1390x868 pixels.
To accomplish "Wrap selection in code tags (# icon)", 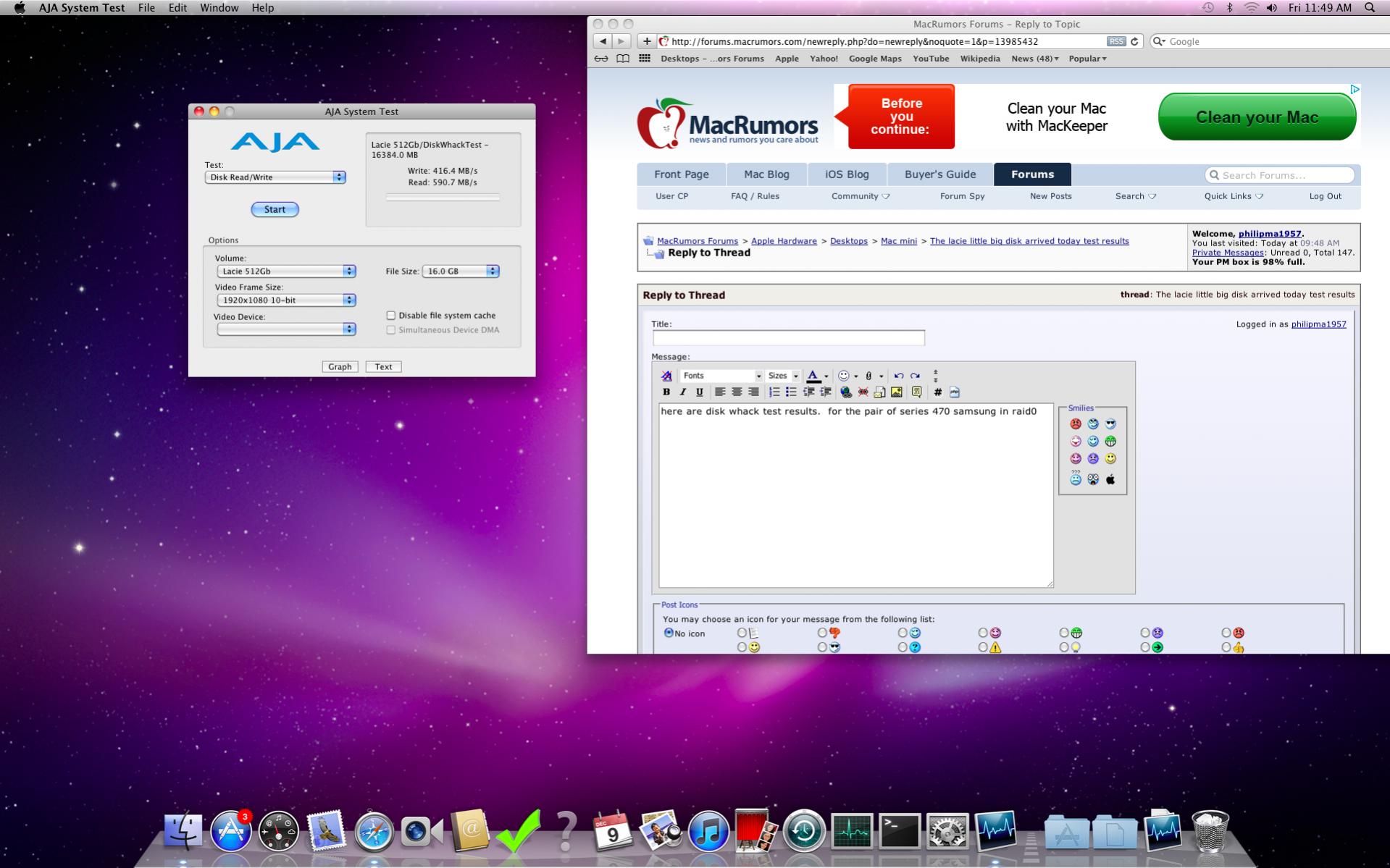I will [938, 392].
